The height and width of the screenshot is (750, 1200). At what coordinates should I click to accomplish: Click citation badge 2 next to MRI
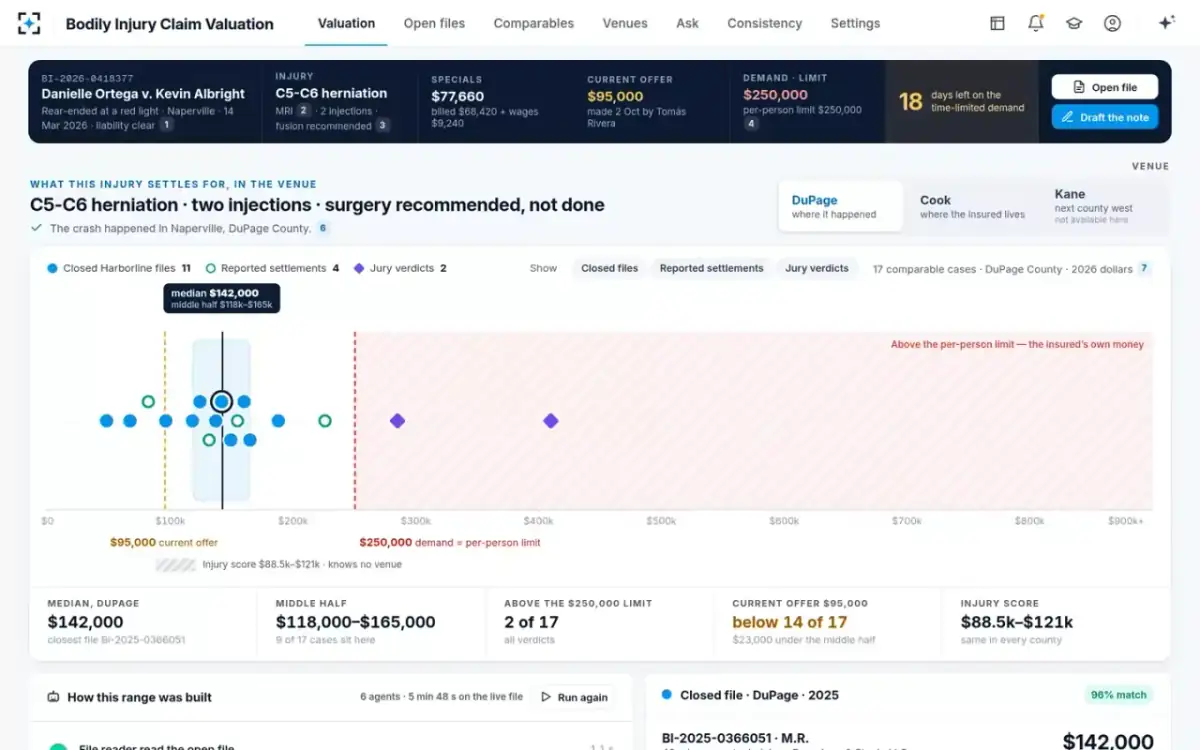click(x=304, y=111)
